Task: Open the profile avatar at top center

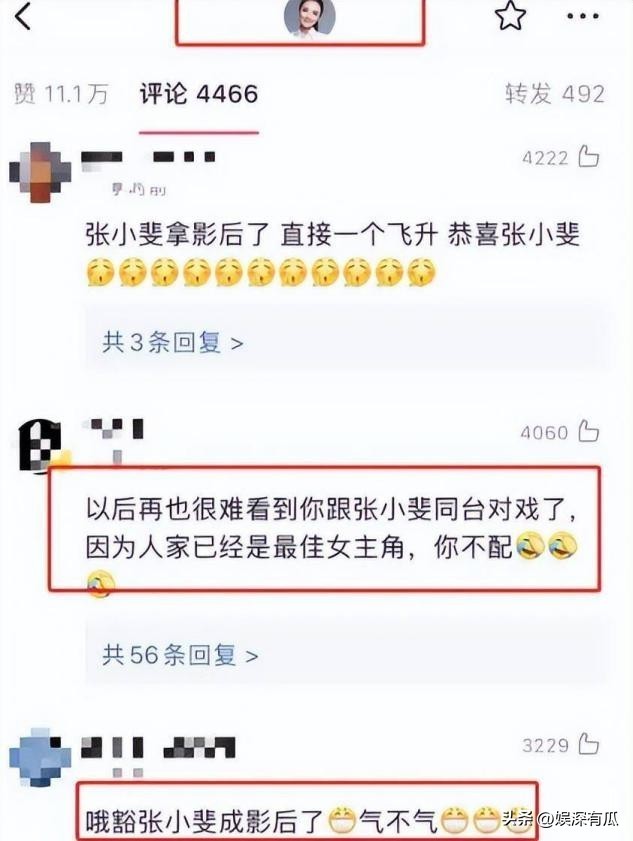Action: coord(310,17)
